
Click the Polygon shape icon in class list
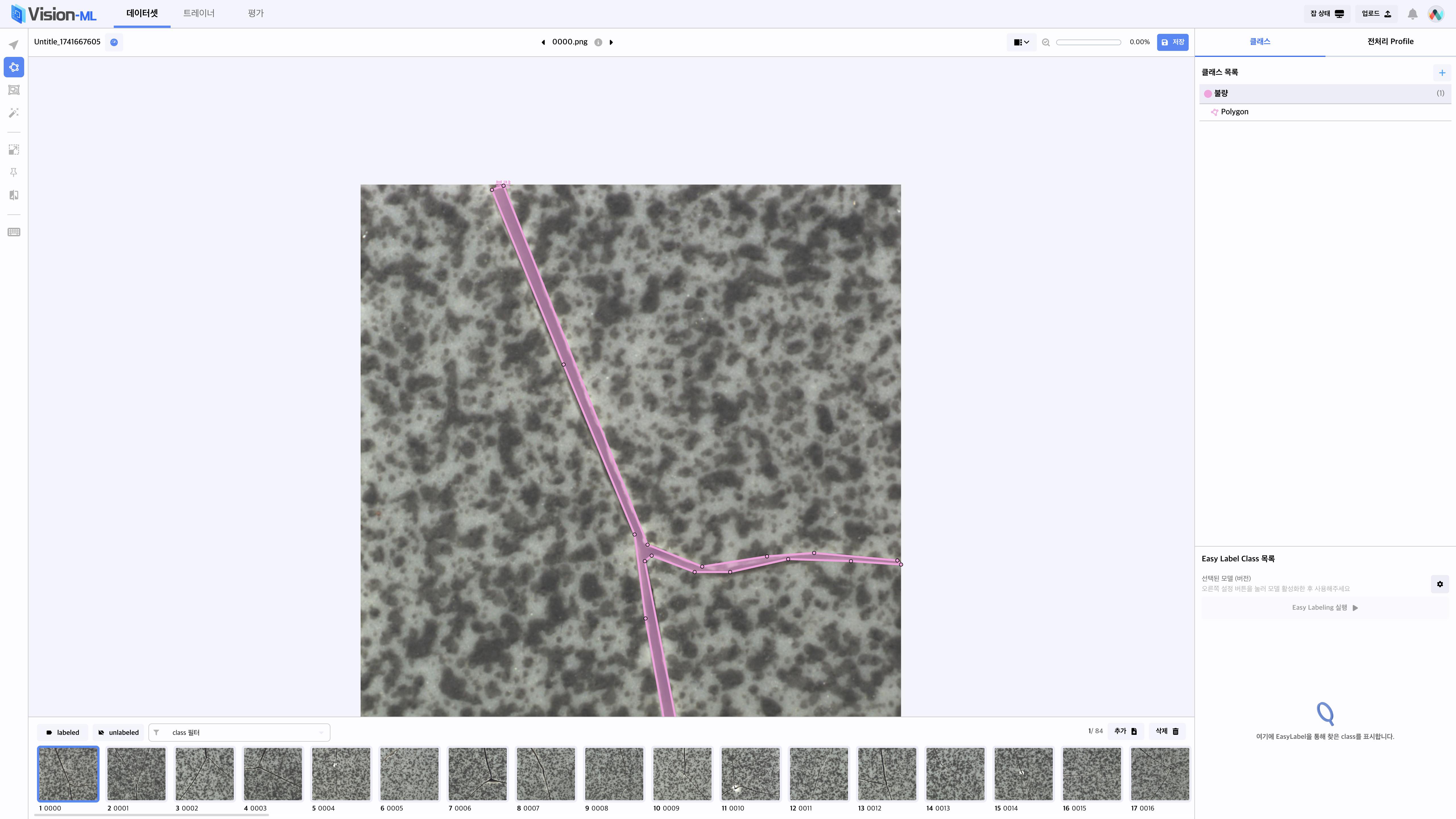click(x=1214, y=112)
